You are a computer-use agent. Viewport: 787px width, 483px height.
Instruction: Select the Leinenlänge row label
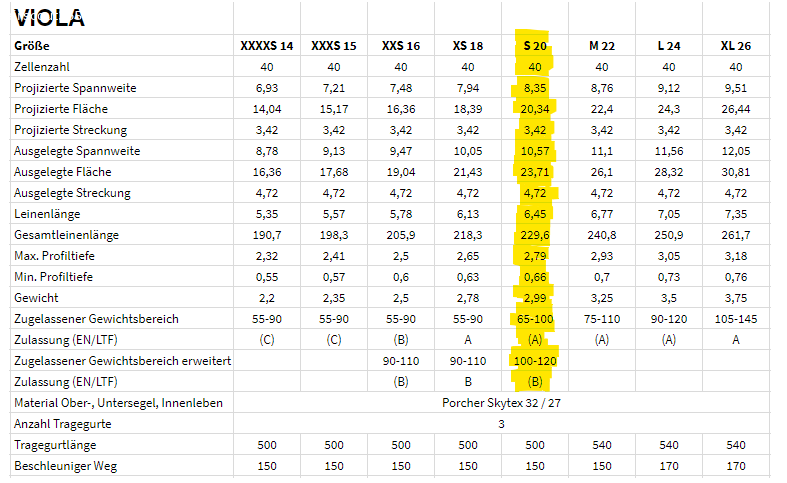click(47, 214)
